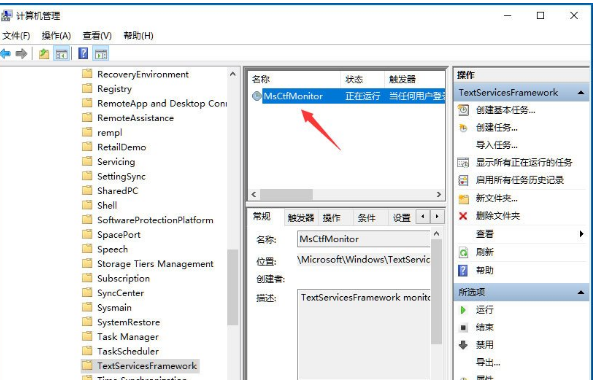Click the Speech folder icon

click(x=87, y=249)
